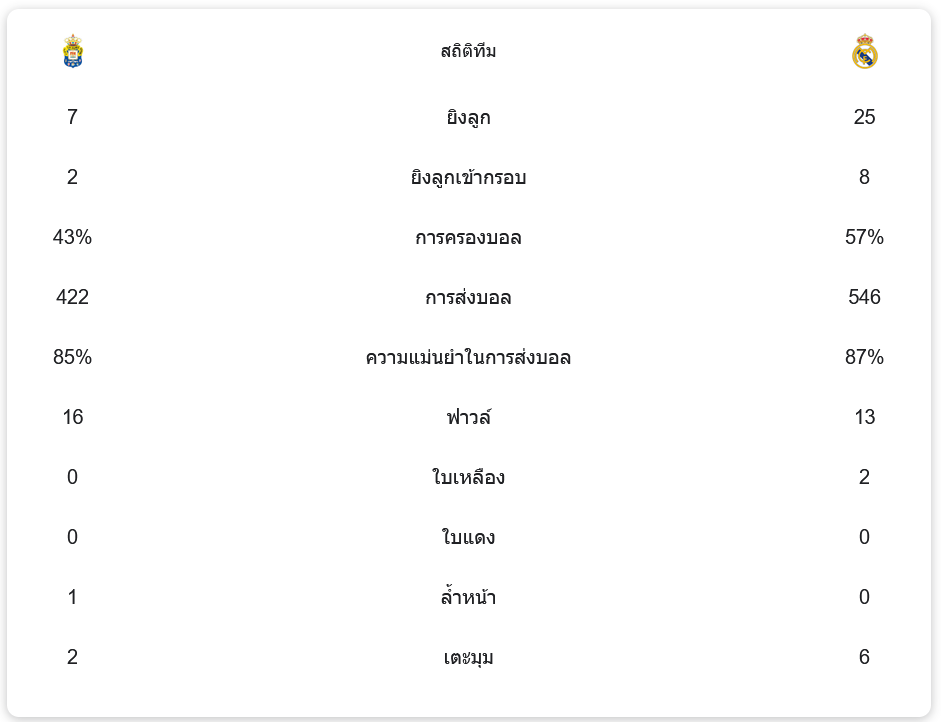
Task: Click the 422 passes value
Action: click(x=72, y=296)
